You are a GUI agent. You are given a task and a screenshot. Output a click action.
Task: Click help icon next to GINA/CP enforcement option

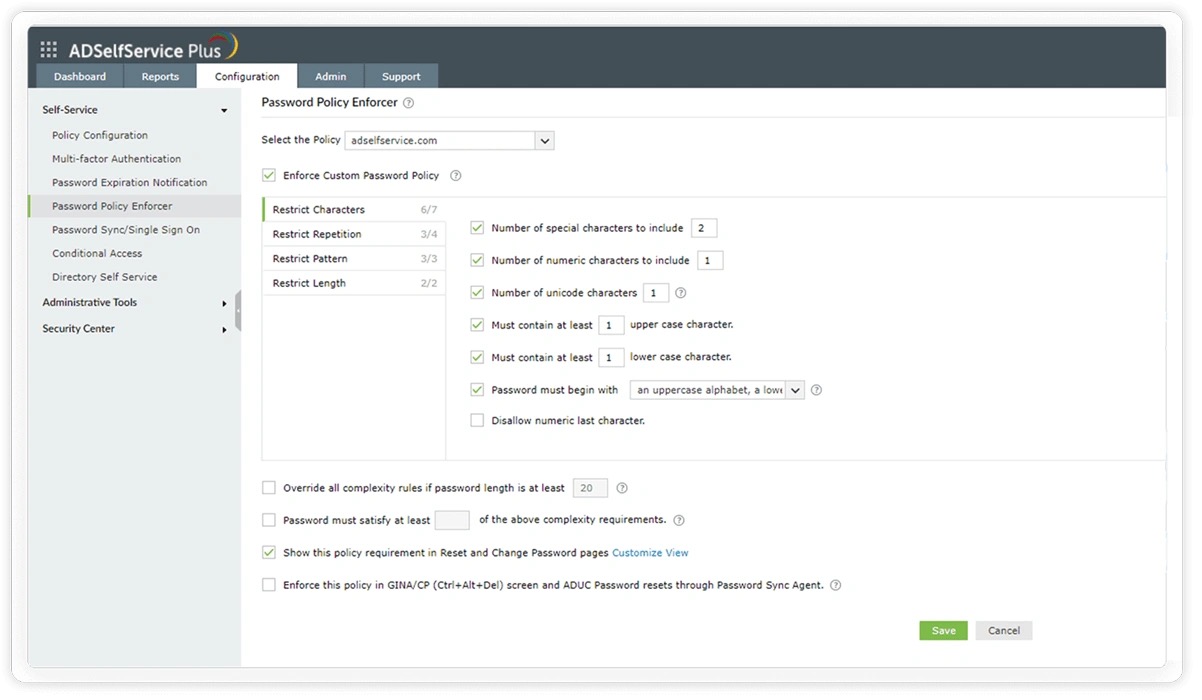(836, 585)
